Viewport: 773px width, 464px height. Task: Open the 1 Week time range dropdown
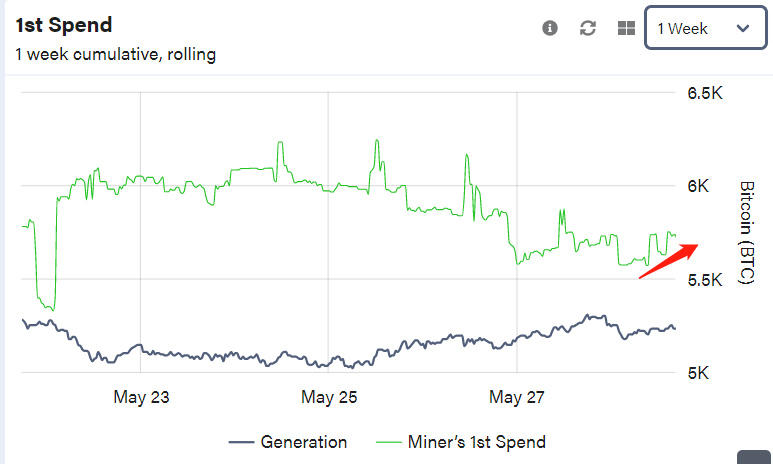tap(702, 28)
